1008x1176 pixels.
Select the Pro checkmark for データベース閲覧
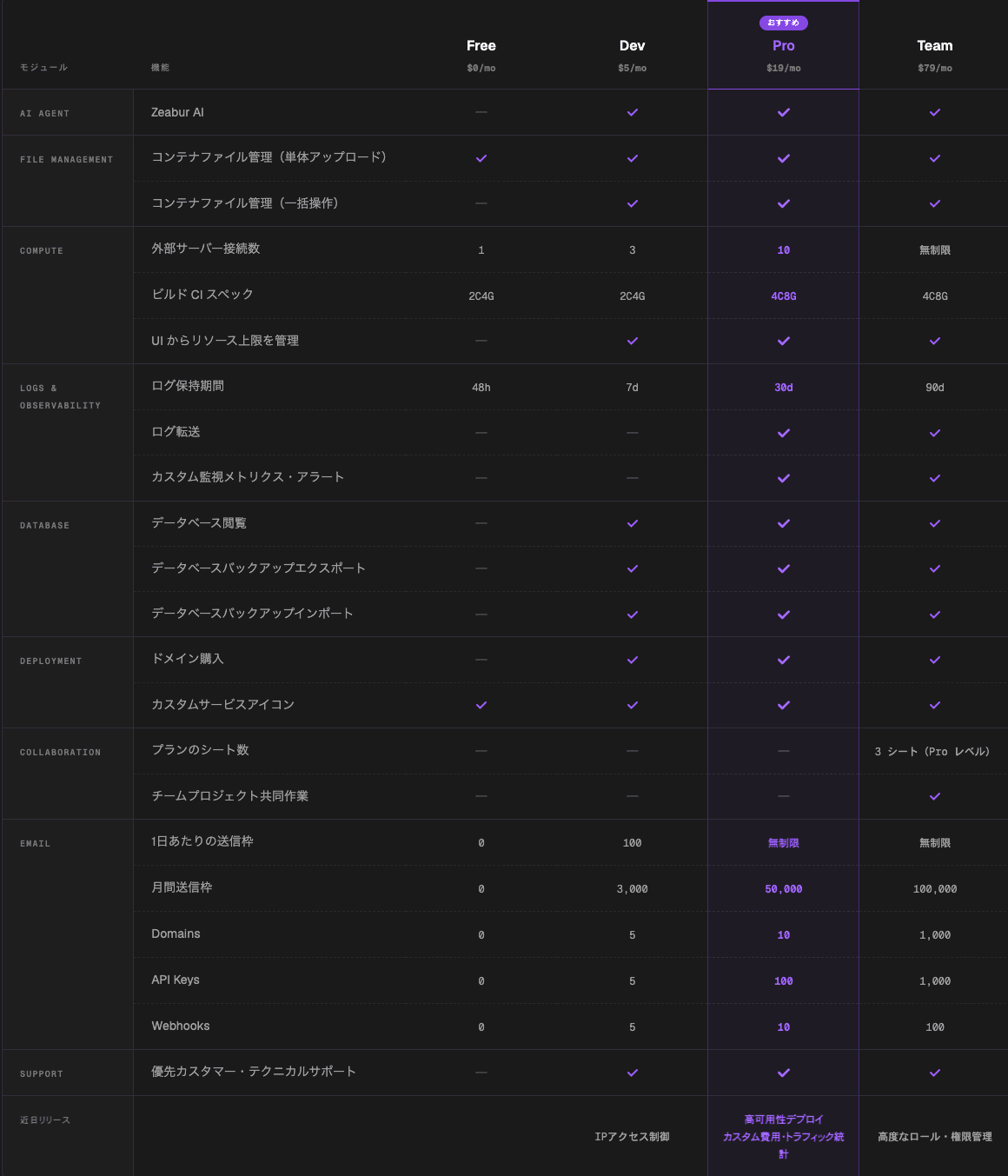[783, 523]
